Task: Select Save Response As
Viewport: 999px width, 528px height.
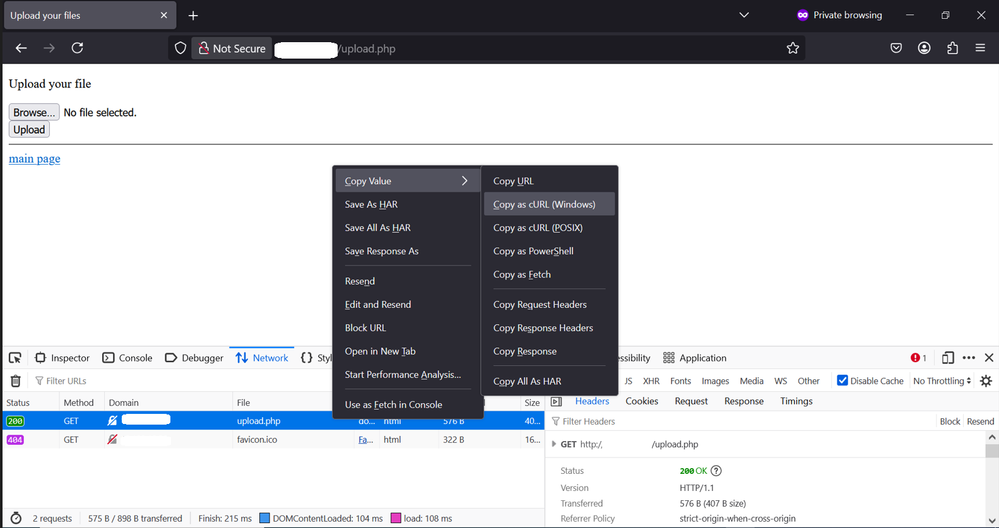Action: click(x=408, y=251)
